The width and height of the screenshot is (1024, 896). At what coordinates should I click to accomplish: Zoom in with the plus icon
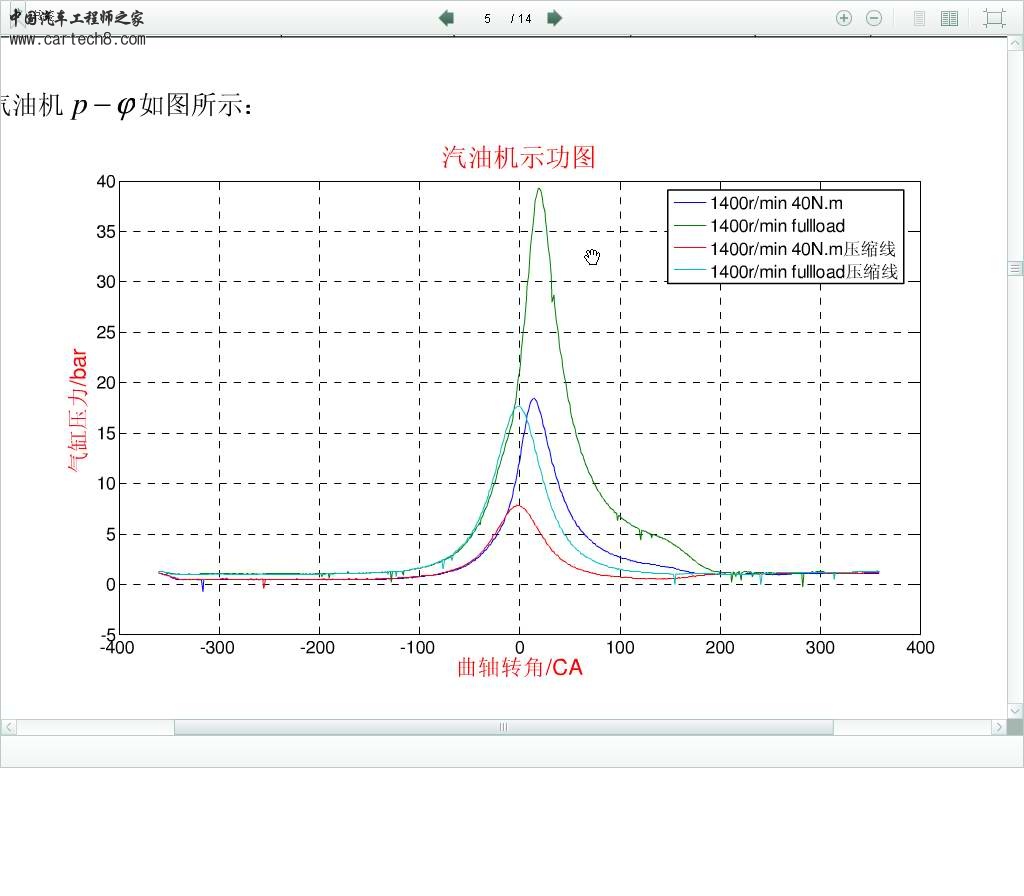point(844,18)
